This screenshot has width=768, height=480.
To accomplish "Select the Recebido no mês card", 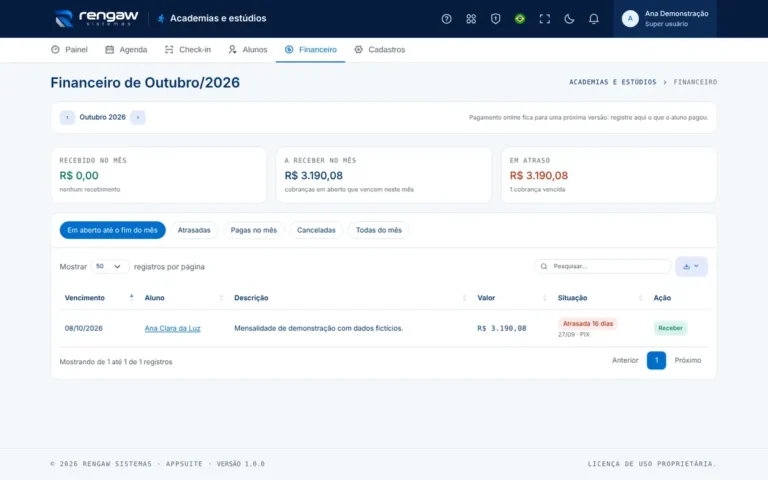I will click(159, 175).
